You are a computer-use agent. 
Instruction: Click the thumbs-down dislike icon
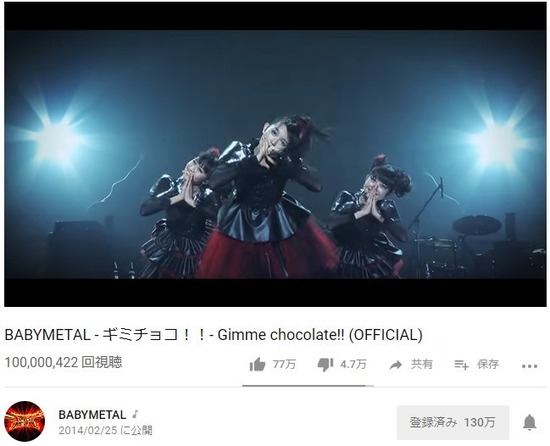(325, 365)
